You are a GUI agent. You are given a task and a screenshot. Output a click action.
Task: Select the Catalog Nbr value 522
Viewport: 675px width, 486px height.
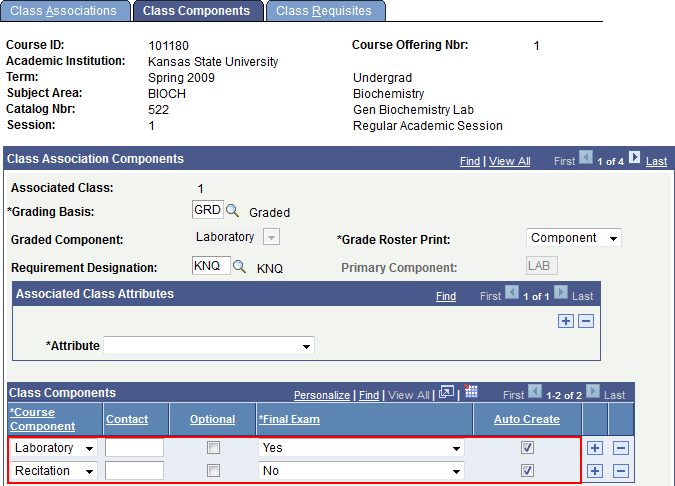click(x=158, y=110)
